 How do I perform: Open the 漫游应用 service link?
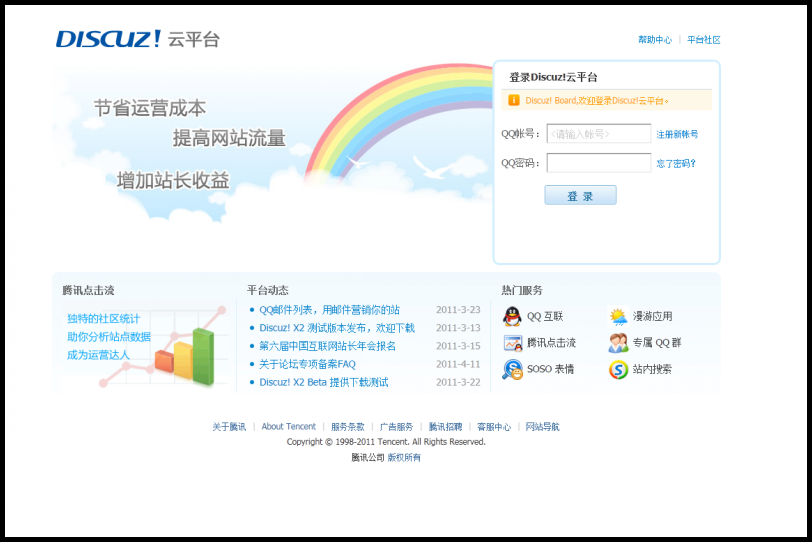point(652,316)
